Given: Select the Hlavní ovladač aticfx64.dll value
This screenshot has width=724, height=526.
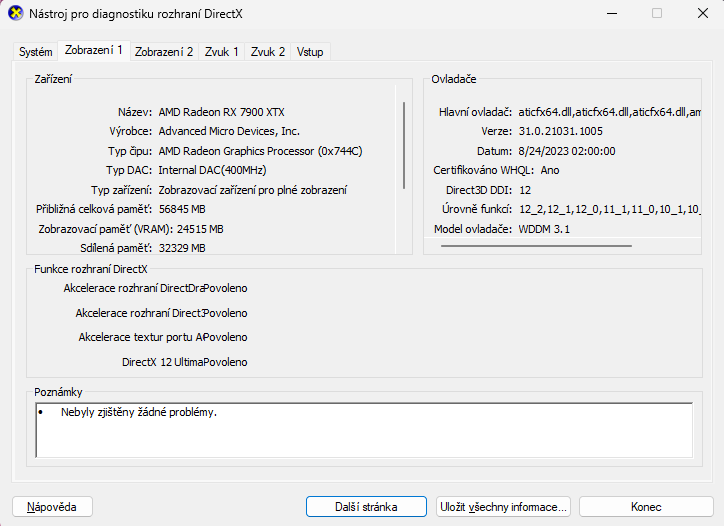Looking at the screenshot, I should (x=610, y=112).
